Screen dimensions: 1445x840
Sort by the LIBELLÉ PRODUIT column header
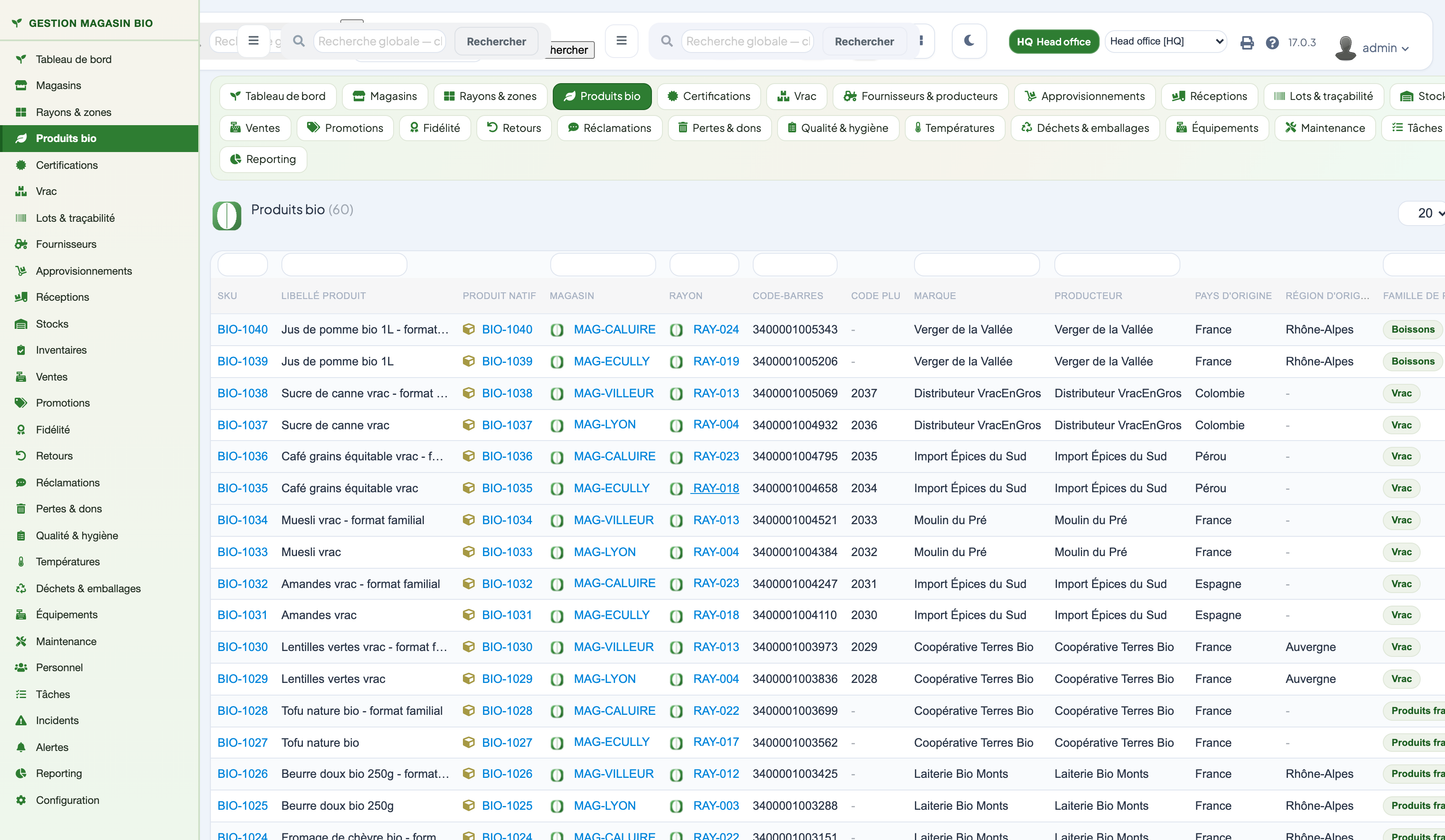coord(324,296)
